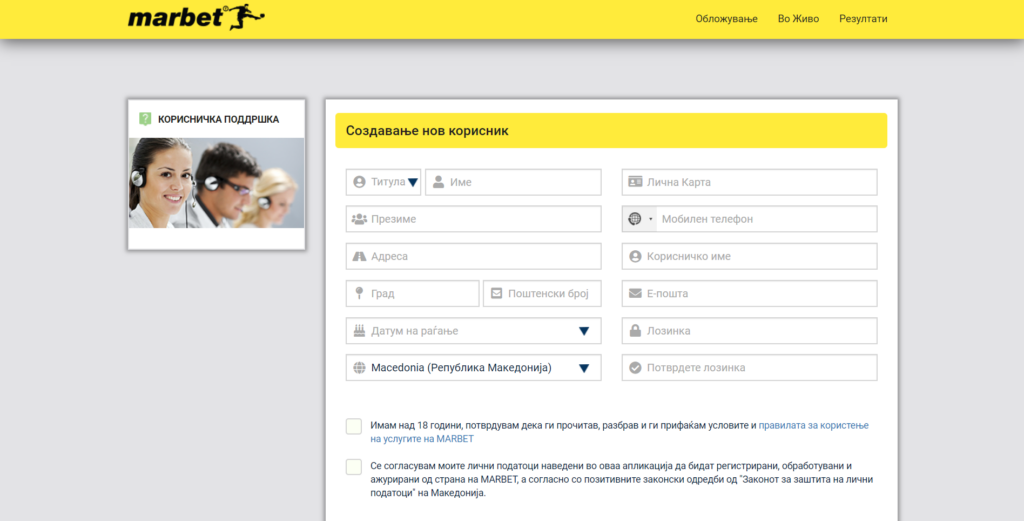Screen dimensions: 1024x521
Task: Open the Macedonia country dropdown
Action: coord(473,368)
